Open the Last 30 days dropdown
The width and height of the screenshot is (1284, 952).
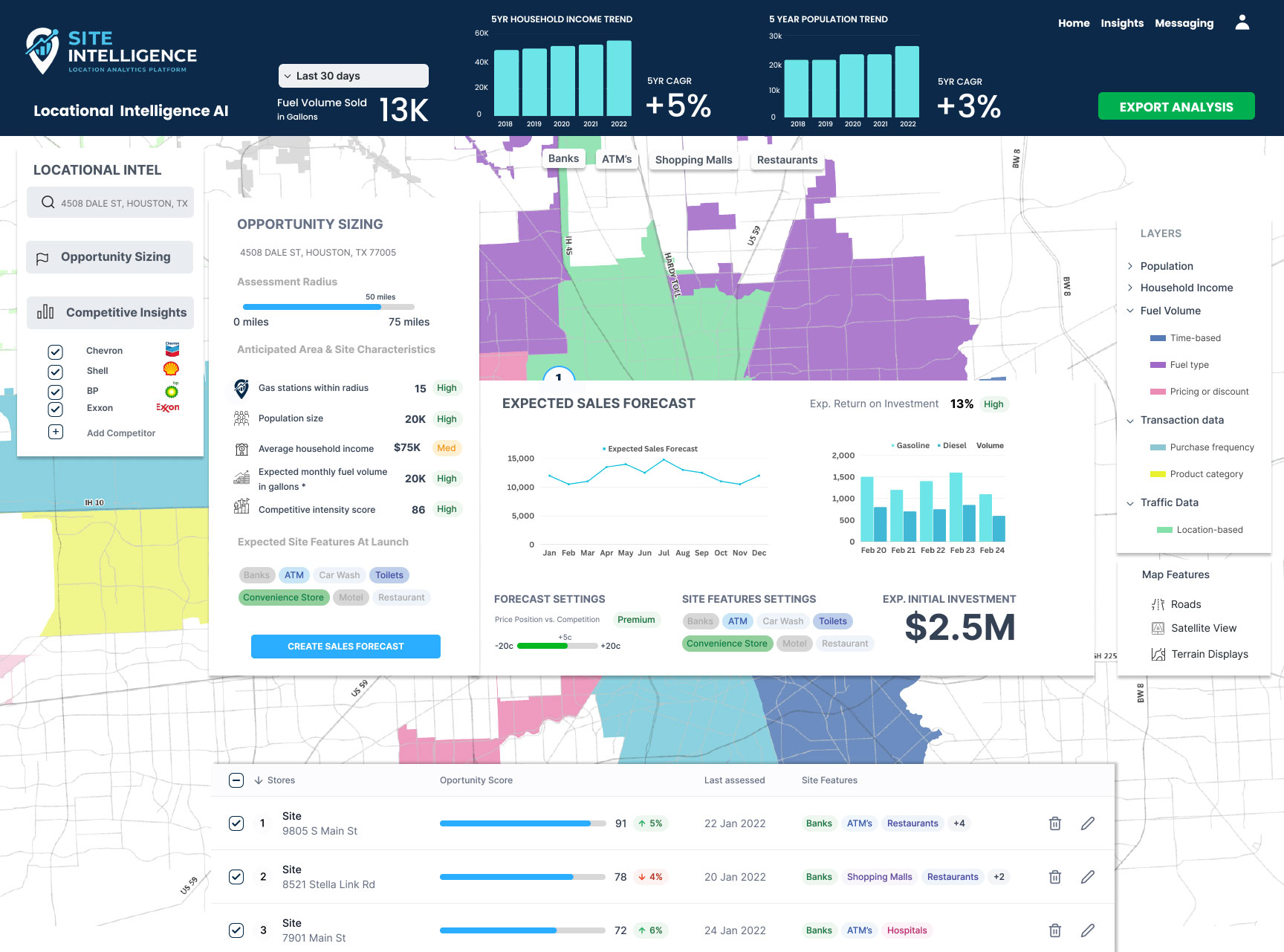354,76
